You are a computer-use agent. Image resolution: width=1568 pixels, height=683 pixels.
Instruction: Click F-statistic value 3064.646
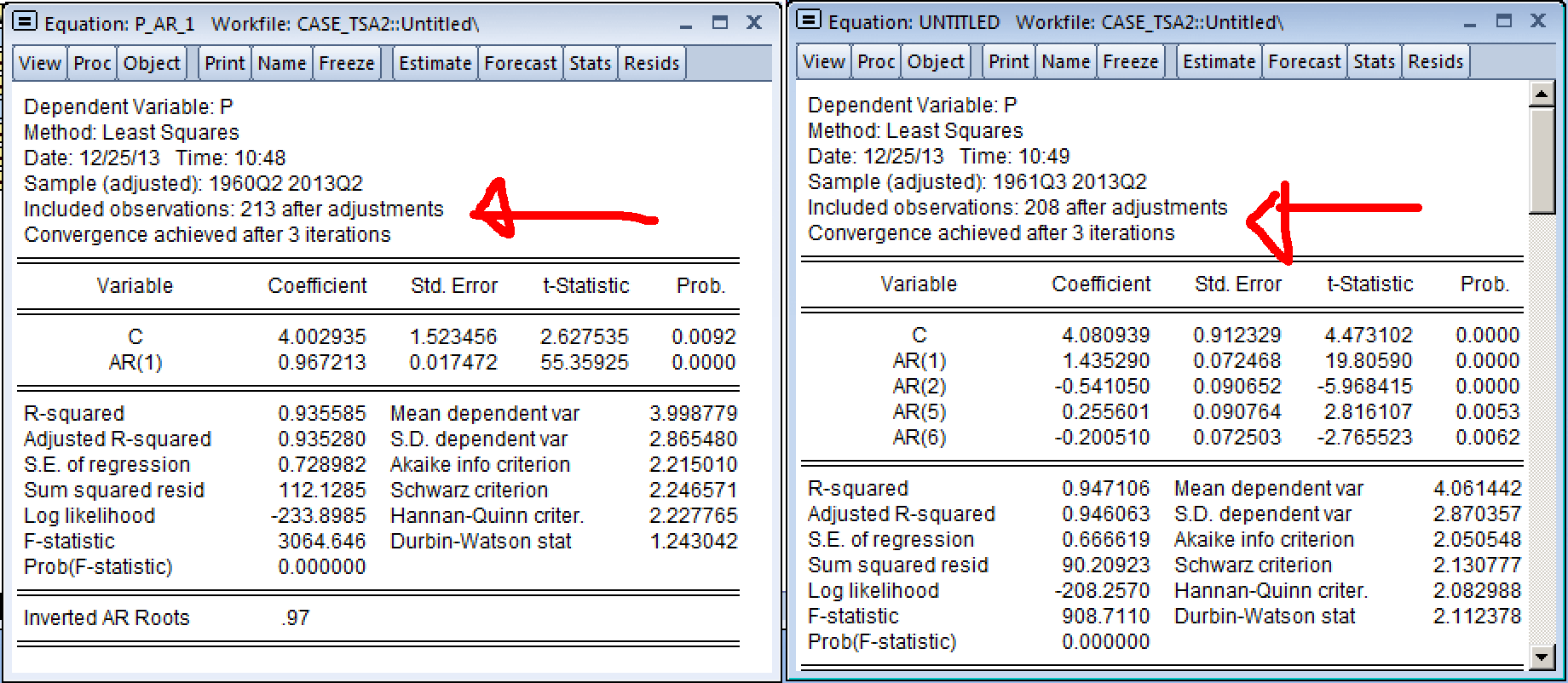coord(322,542)
